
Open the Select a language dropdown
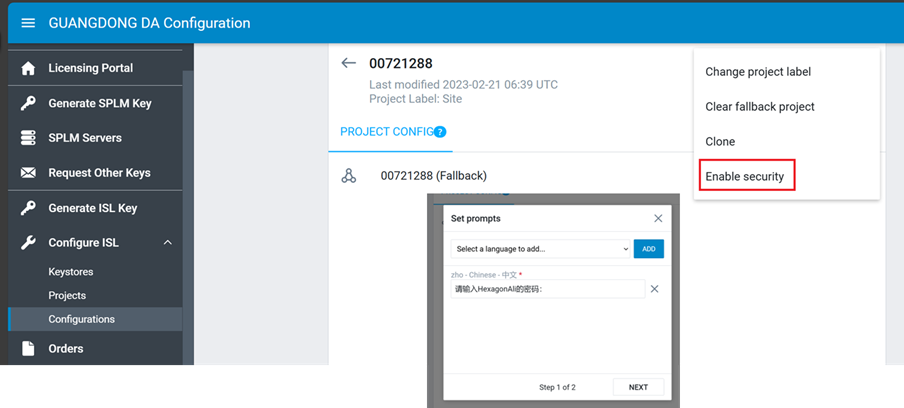[540, 249]
